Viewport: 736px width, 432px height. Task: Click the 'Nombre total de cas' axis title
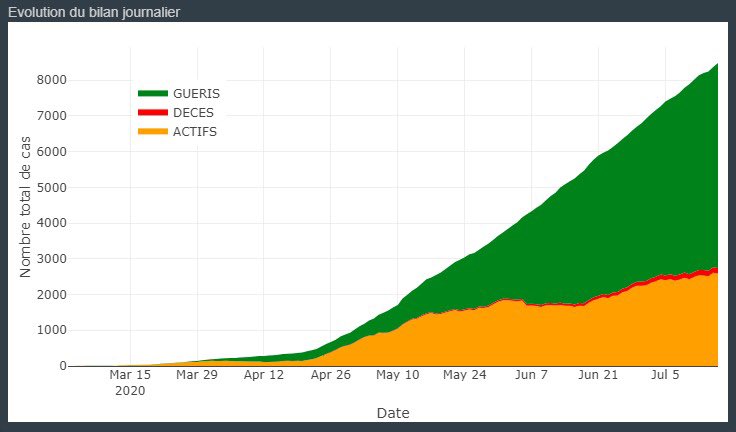coord(25,207)
